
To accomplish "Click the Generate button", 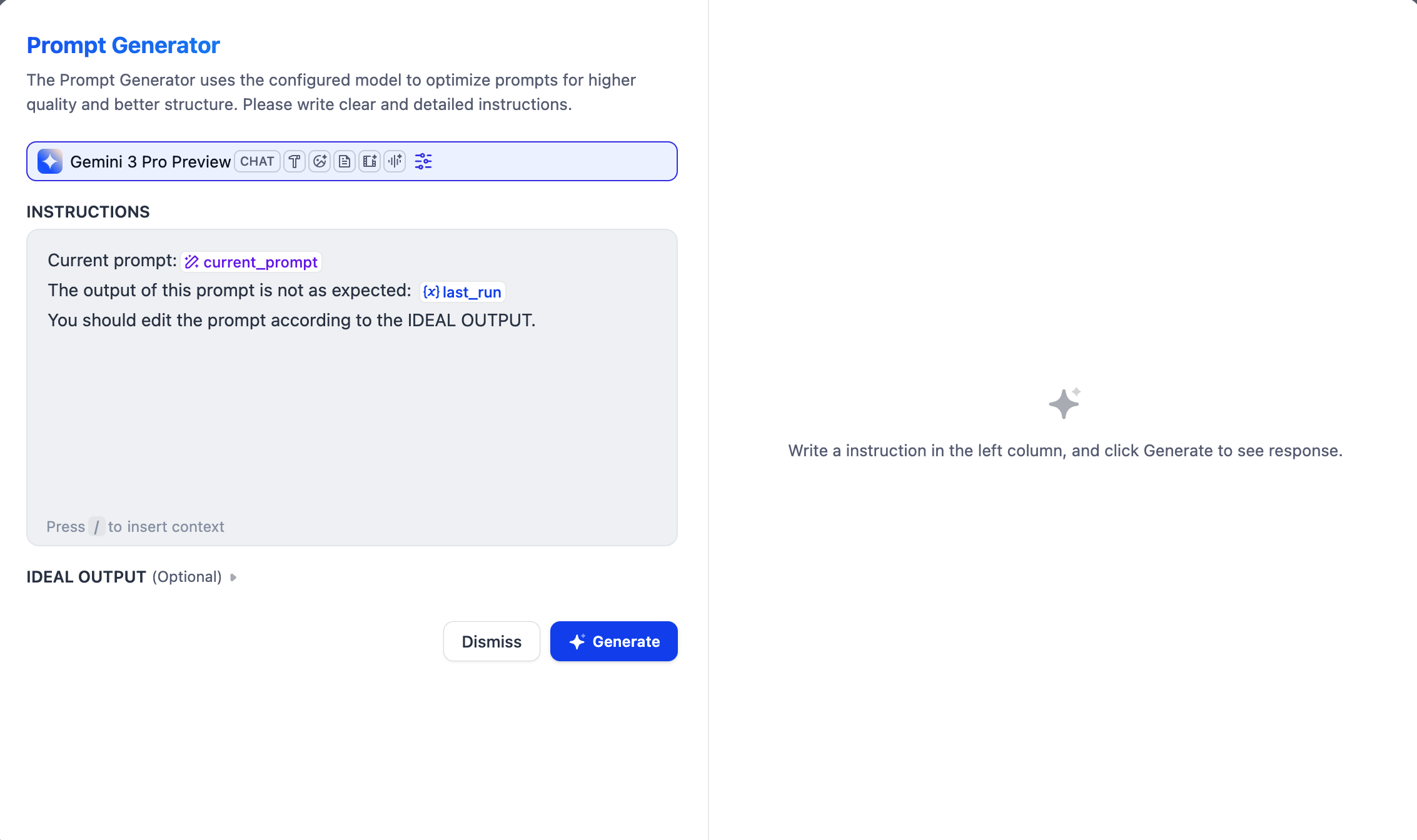I will [613, 641].
